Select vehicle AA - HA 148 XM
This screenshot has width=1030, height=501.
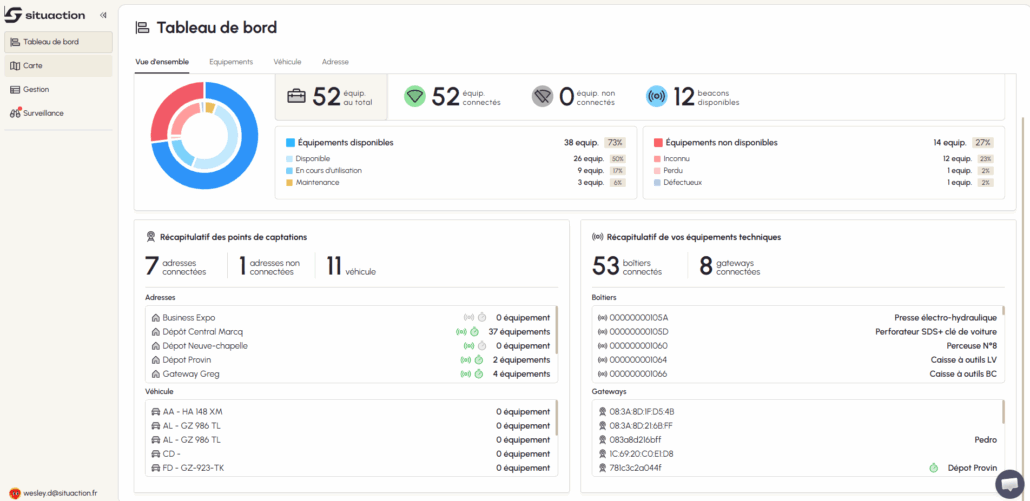351,412
